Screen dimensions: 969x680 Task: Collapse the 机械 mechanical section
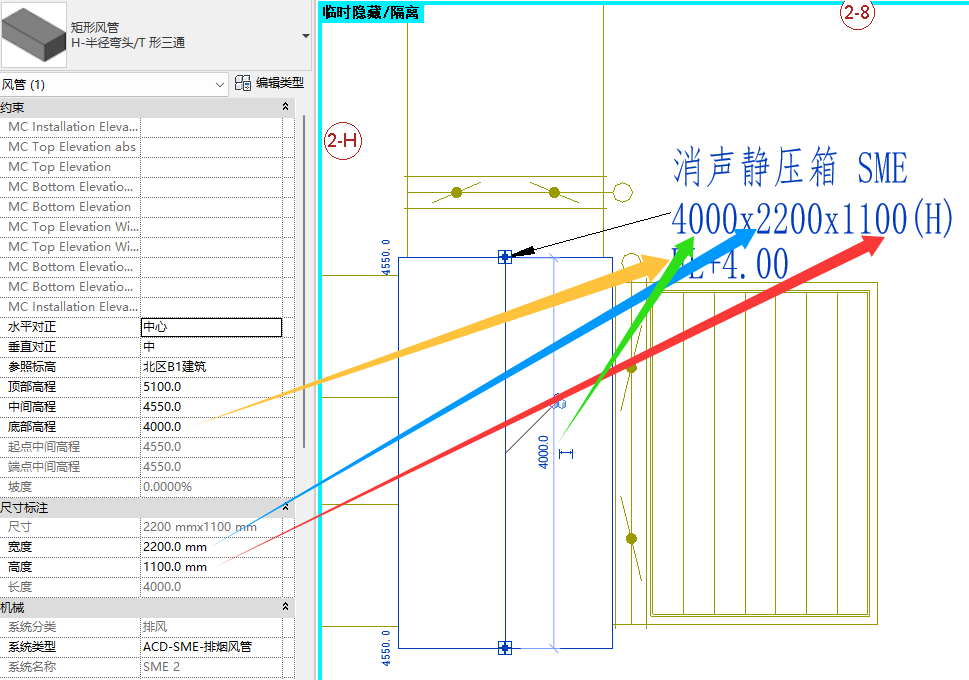pyautogui.click(x=286, y=607)
